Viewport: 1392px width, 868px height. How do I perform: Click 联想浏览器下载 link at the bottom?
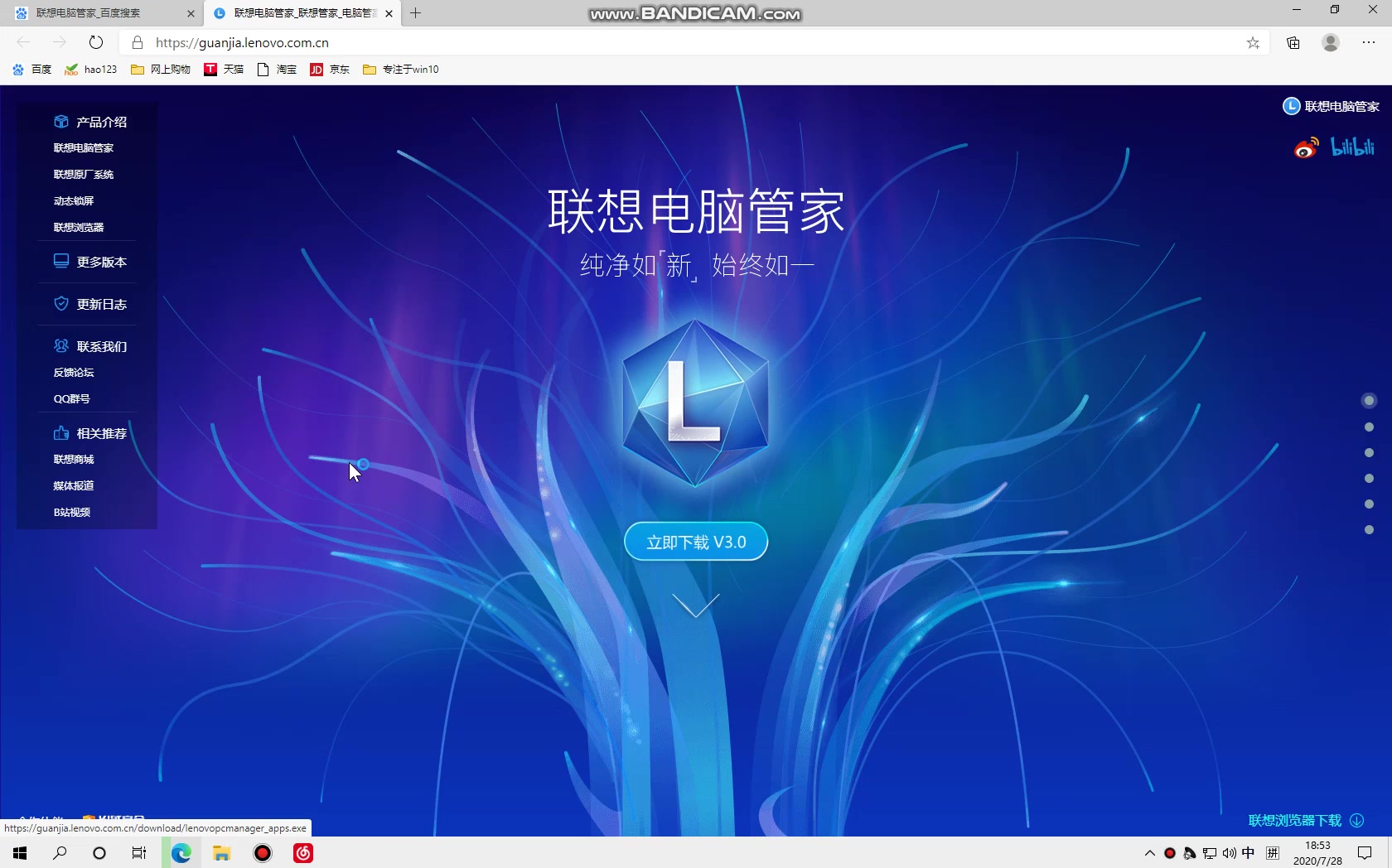(x=1306, y=821)
